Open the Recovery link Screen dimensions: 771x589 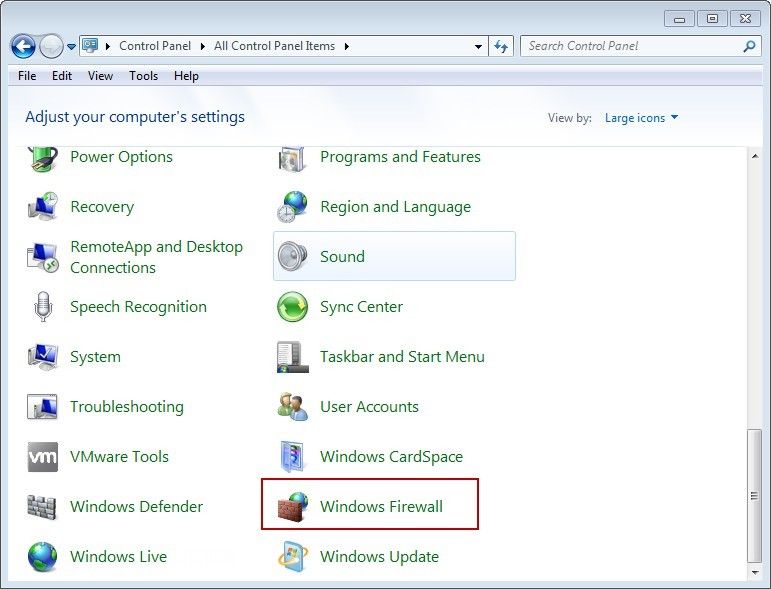coord(102,207)
